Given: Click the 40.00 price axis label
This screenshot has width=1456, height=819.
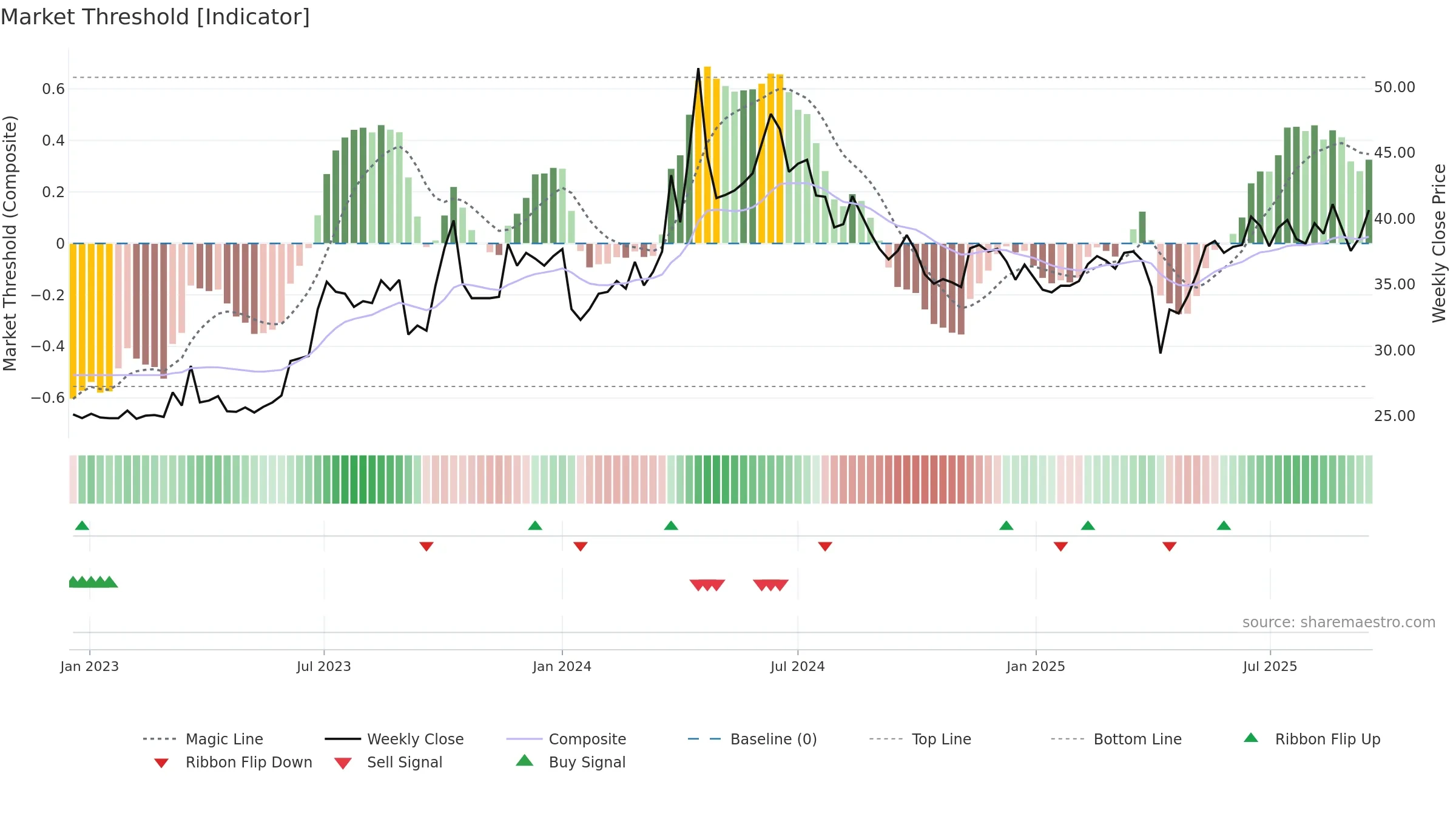Looking at the screenshot, I should (x=1395, y=218).
